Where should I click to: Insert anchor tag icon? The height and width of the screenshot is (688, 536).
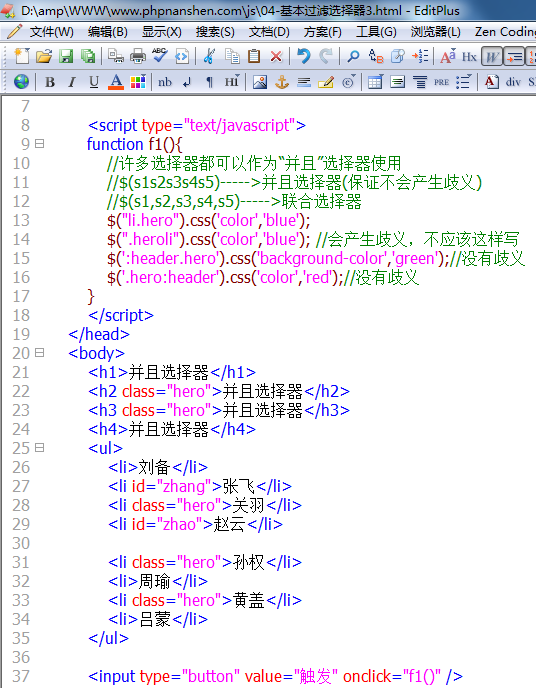[282, 82]
